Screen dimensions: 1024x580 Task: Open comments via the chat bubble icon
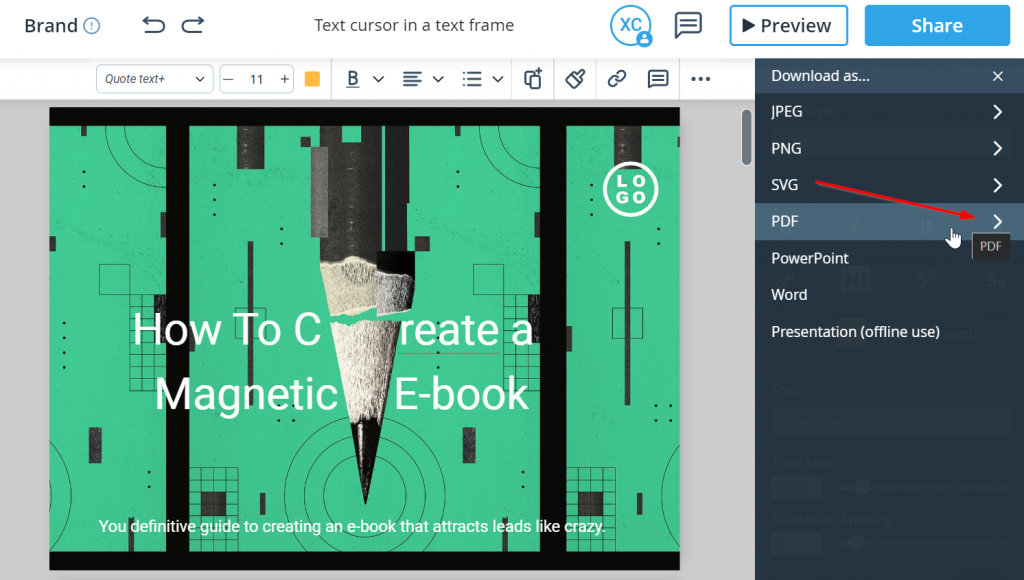(x=688, y=26)
